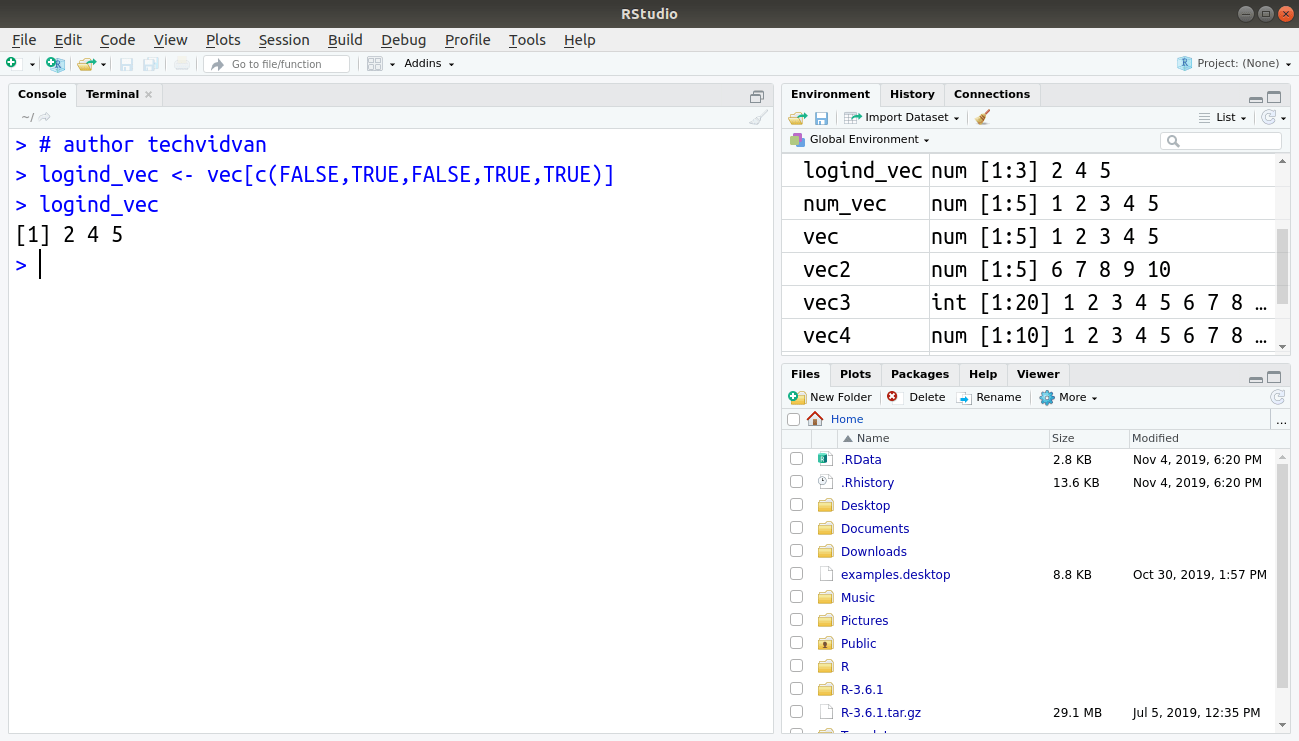The width and height of the screenshot is (1299, 741).
Task: Tick the checkbox for Downloads folder
Action: (x=796, y=550)
